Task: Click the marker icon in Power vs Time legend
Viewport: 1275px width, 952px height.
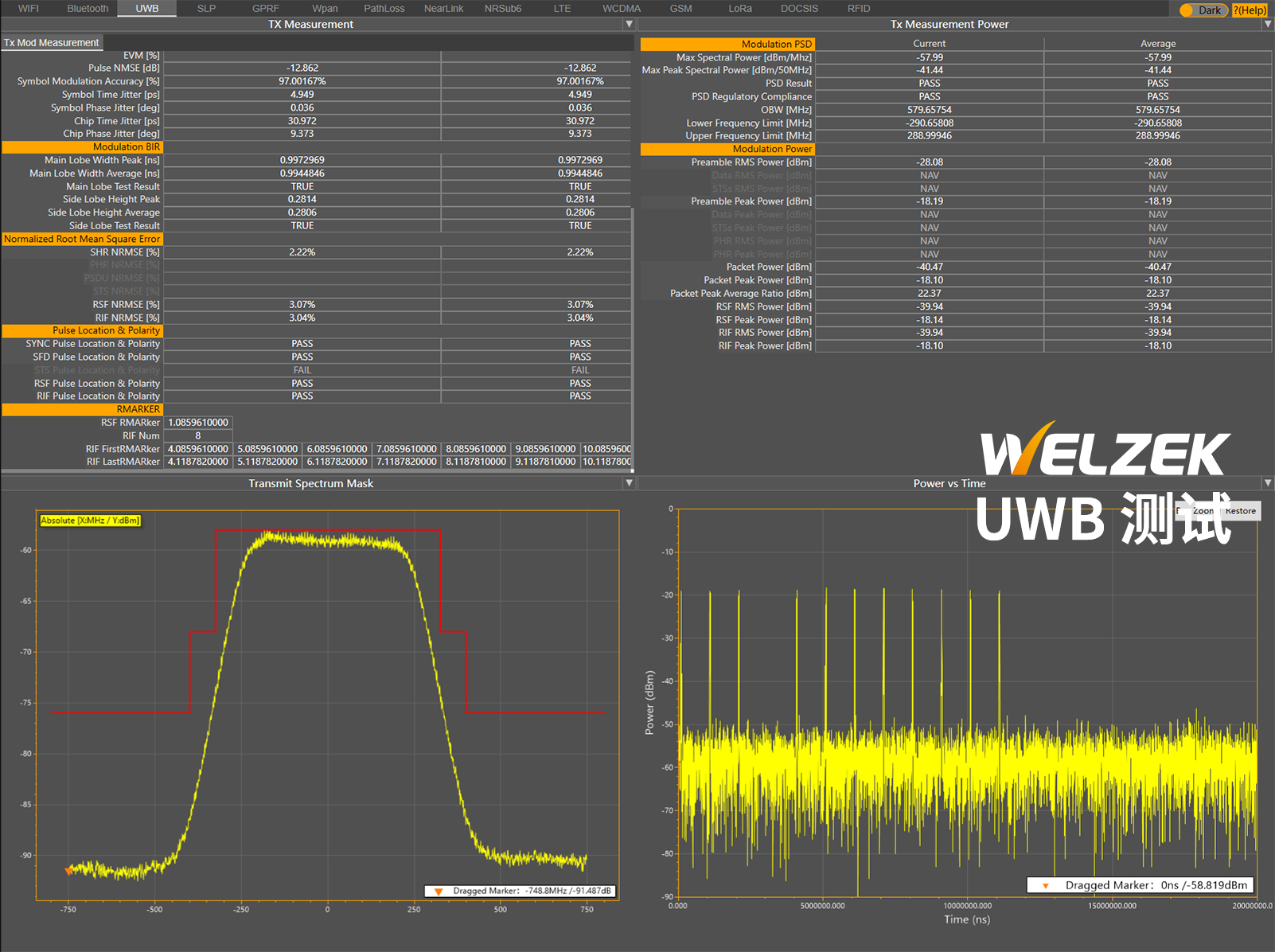Action: [1045, 885]
